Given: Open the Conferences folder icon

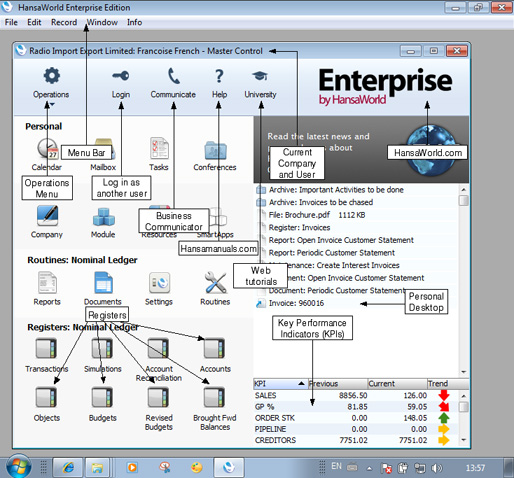Looking at the screenshot, I should [x=215, y=150].
